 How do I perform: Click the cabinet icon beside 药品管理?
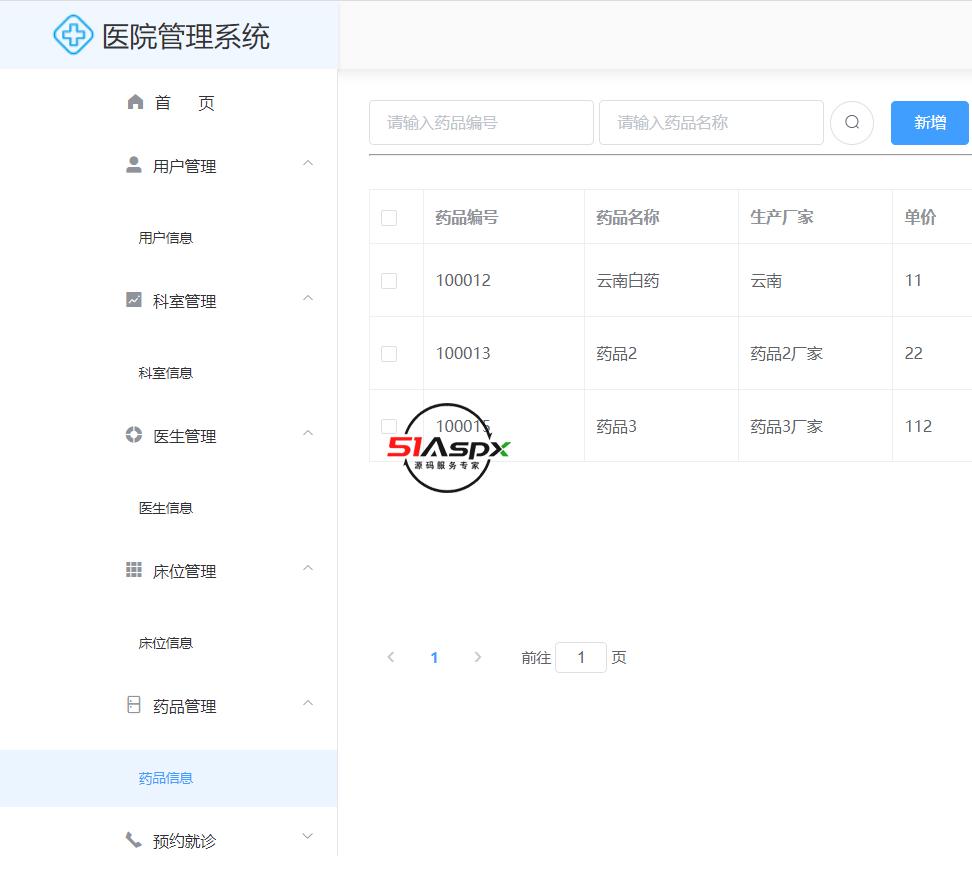[x=134, y=705]
